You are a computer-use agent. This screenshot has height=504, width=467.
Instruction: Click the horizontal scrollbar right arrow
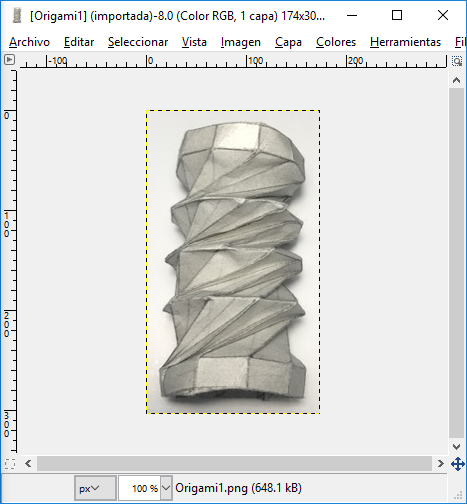(441, 463)
